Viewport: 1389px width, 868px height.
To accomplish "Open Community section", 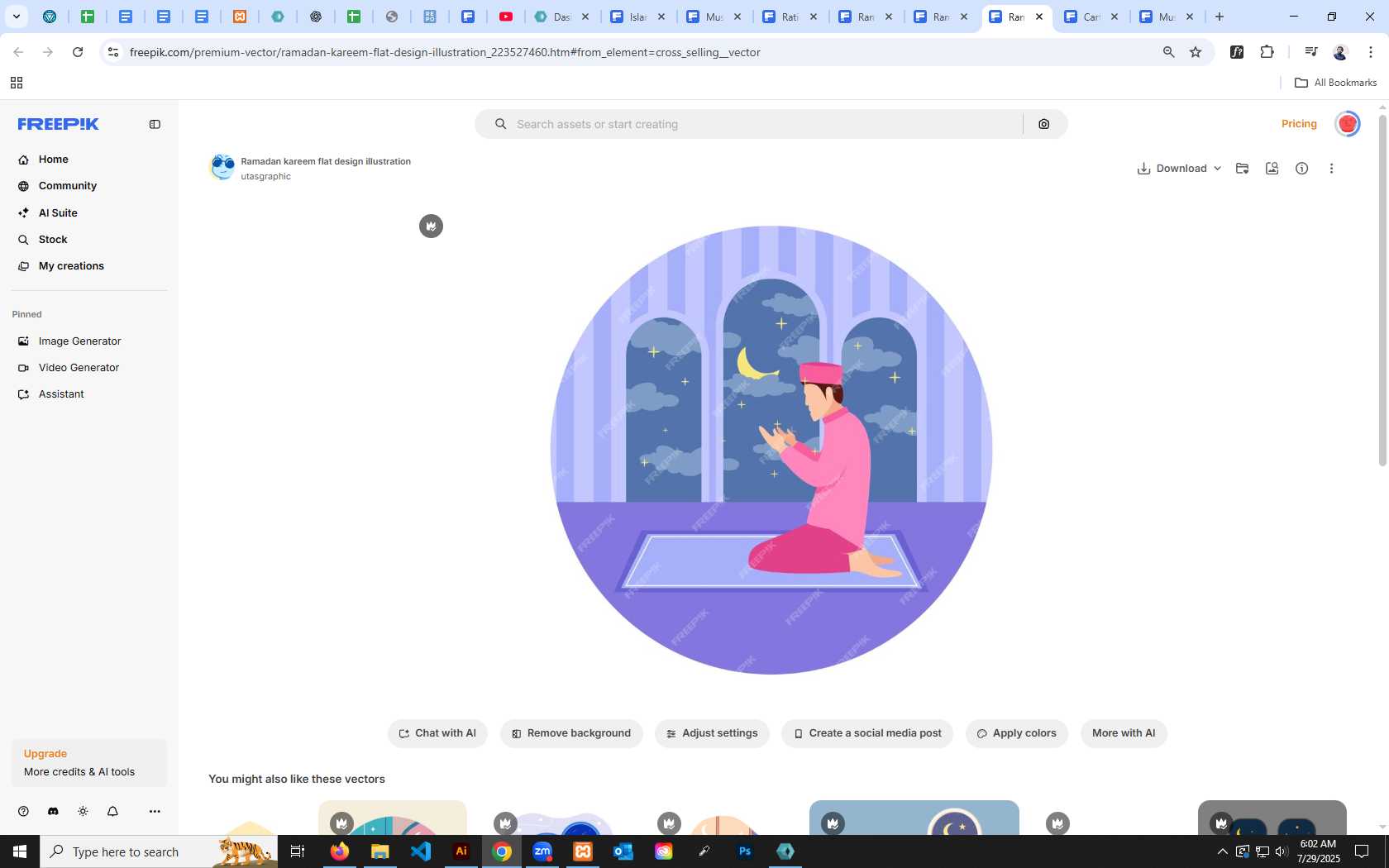I will coord(67,186).
